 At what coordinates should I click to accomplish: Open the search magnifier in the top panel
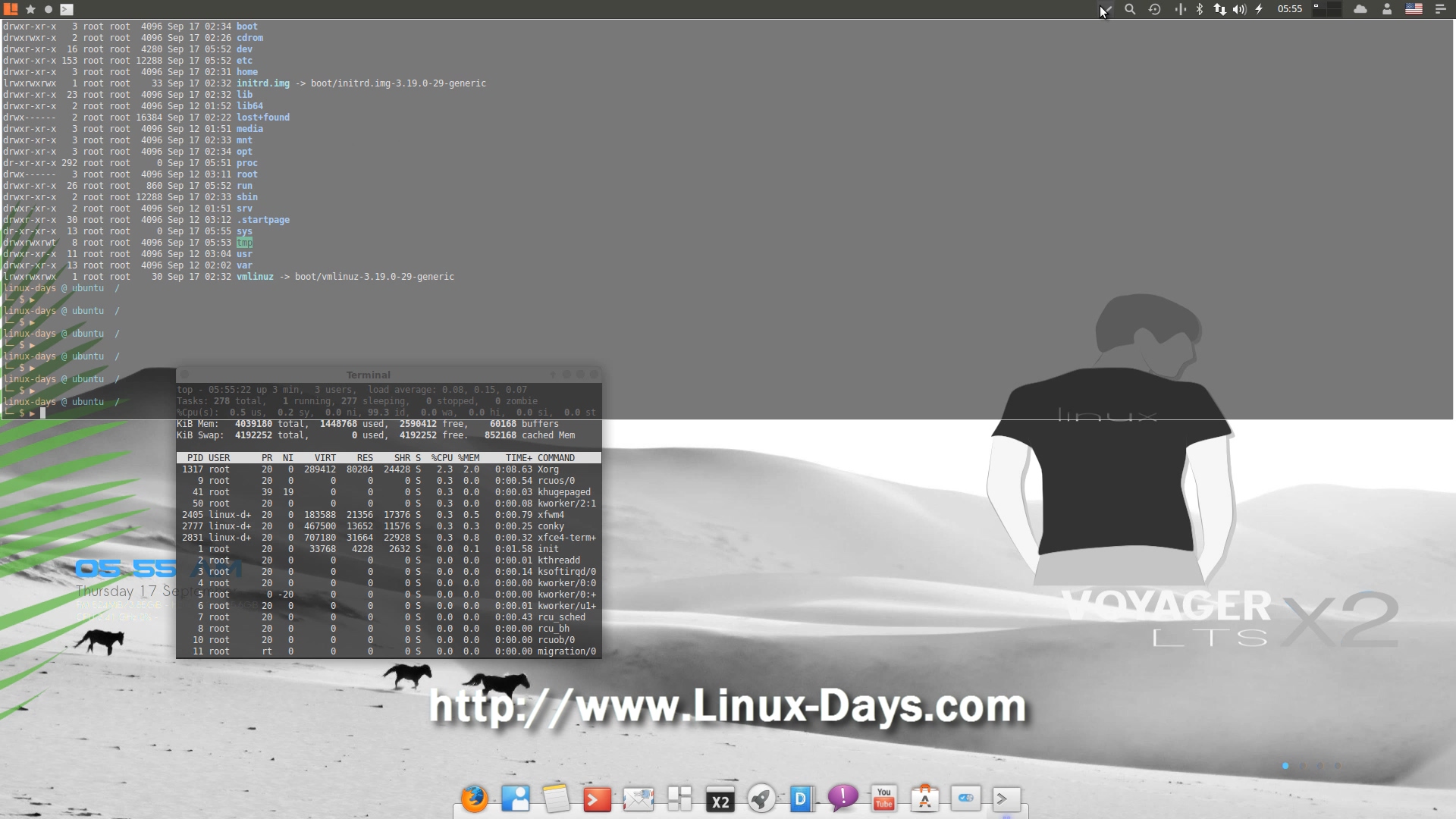tap(1130, 9)
